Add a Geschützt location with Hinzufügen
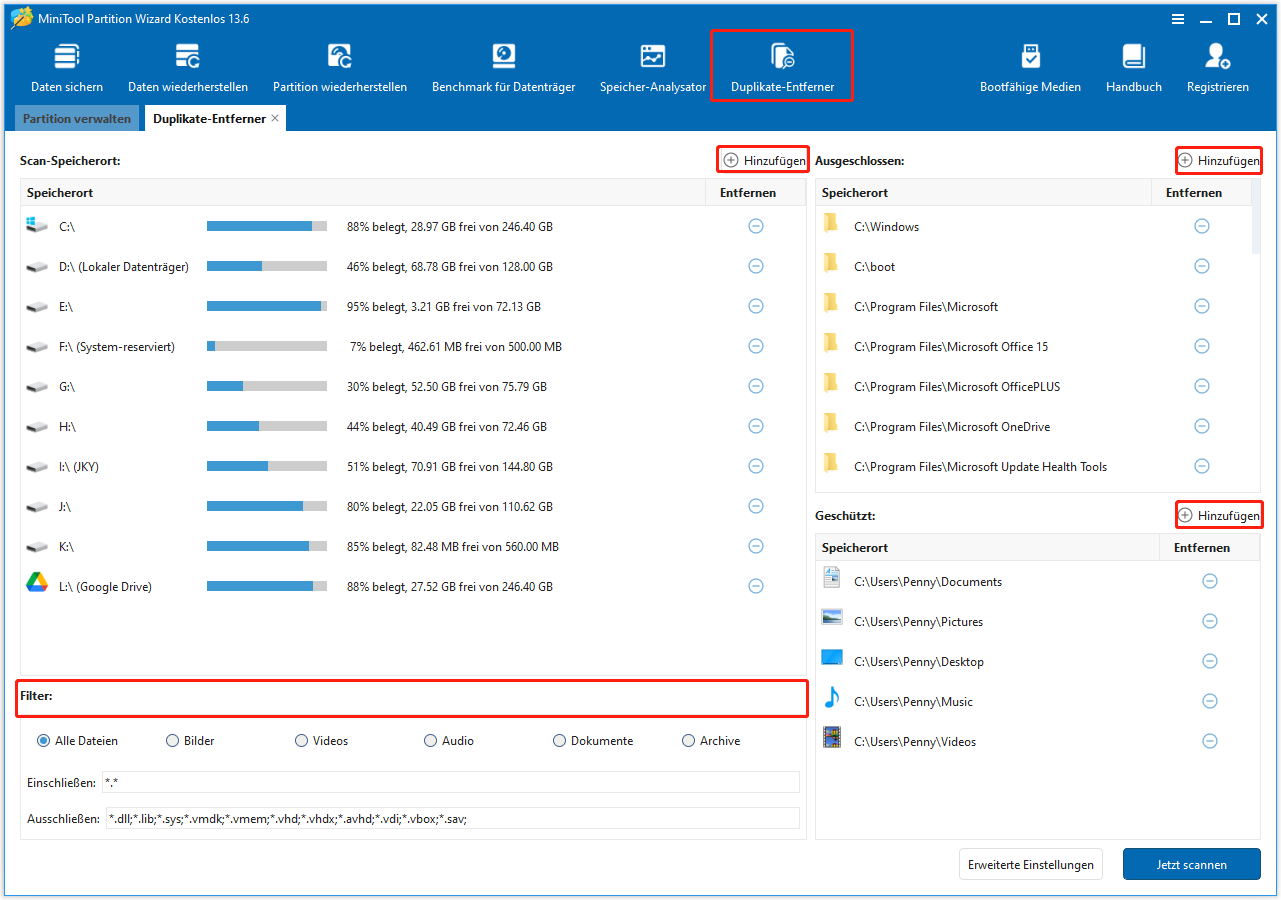Image resolution: width=1281 pixels, height=900 pixels. 1219,515
